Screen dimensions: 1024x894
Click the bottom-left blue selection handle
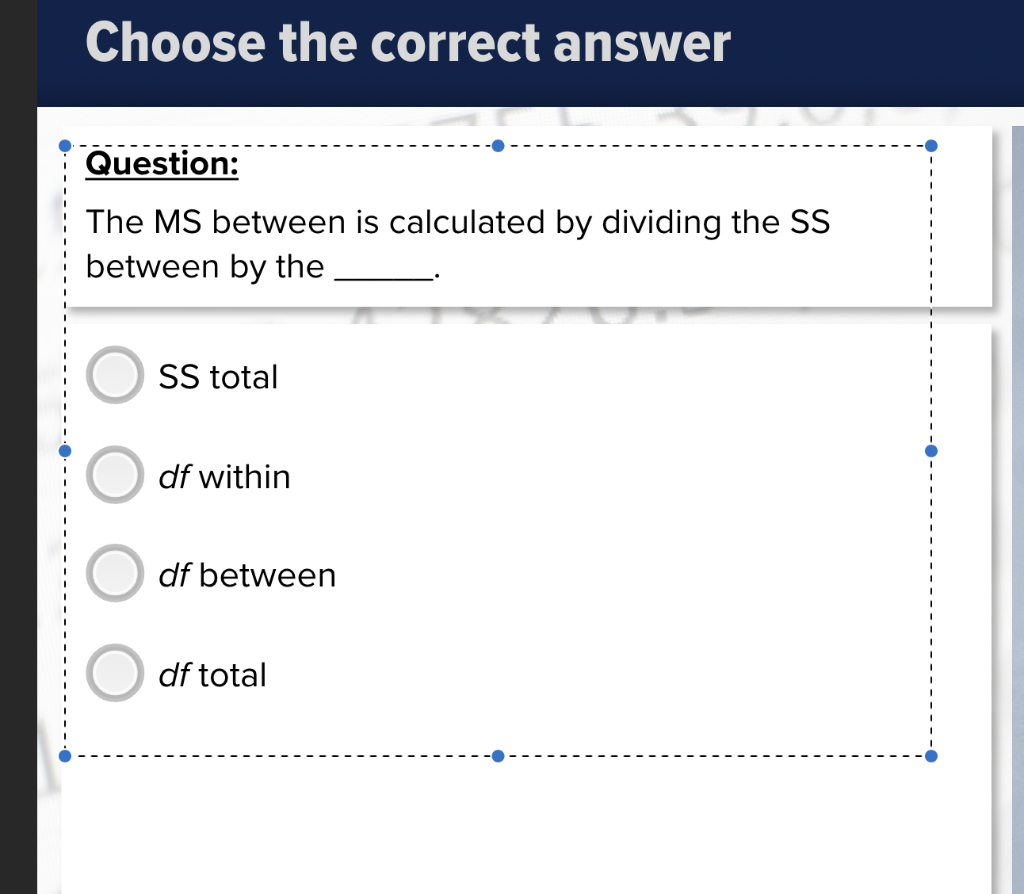[x=64, y=755]
